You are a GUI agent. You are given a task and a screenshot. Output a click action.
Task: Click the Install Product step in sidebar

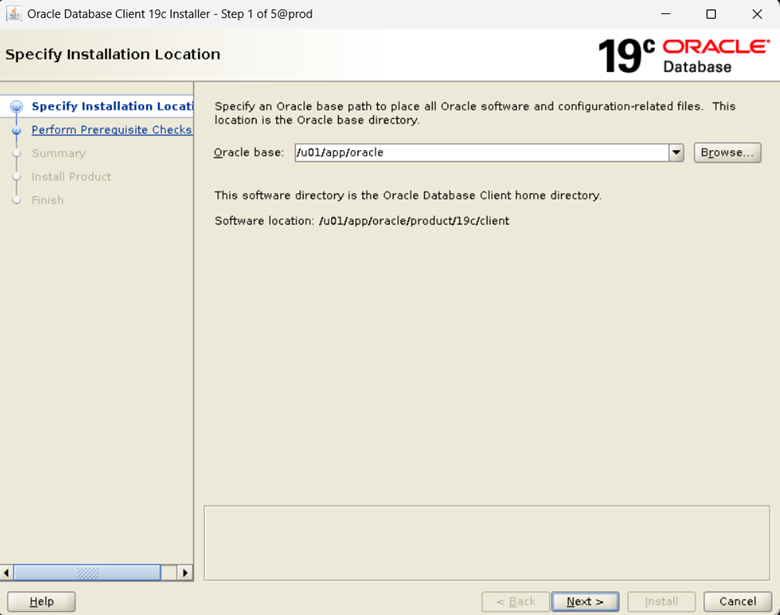(x=71, y=177)
